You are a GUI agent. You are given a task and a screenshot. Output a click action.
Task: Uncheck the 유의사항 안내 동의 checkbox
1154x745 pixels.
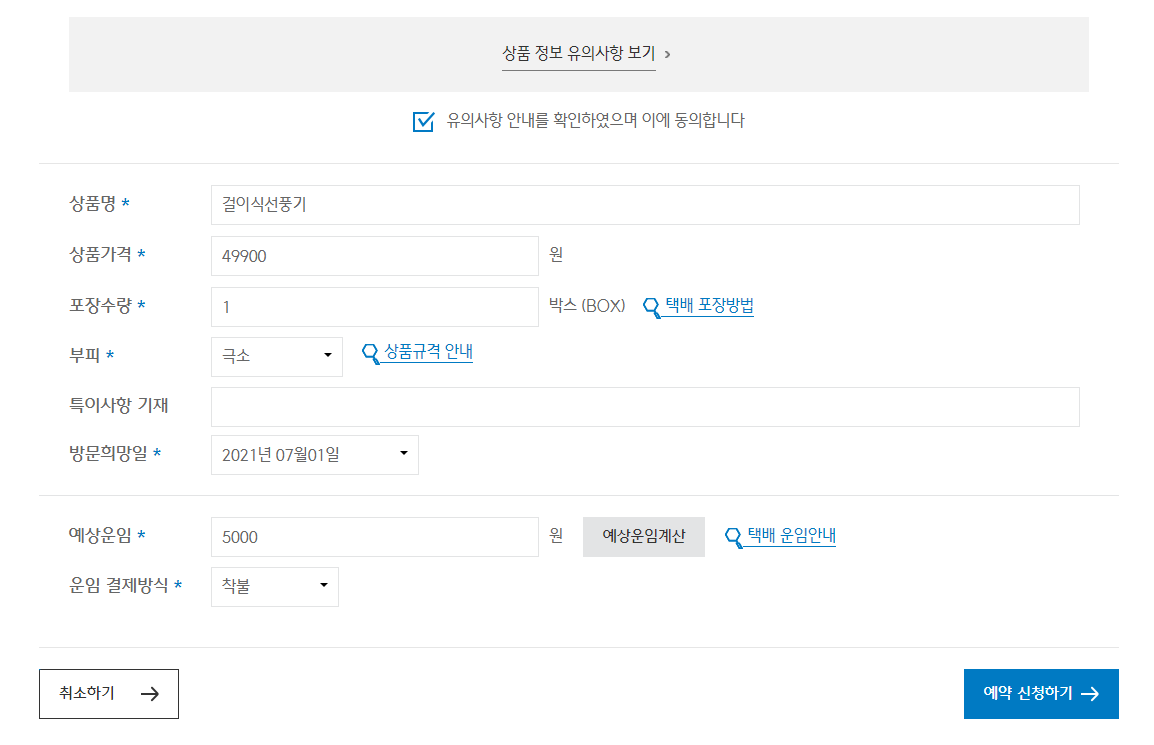pyautogui.click(x=424, y=121)
